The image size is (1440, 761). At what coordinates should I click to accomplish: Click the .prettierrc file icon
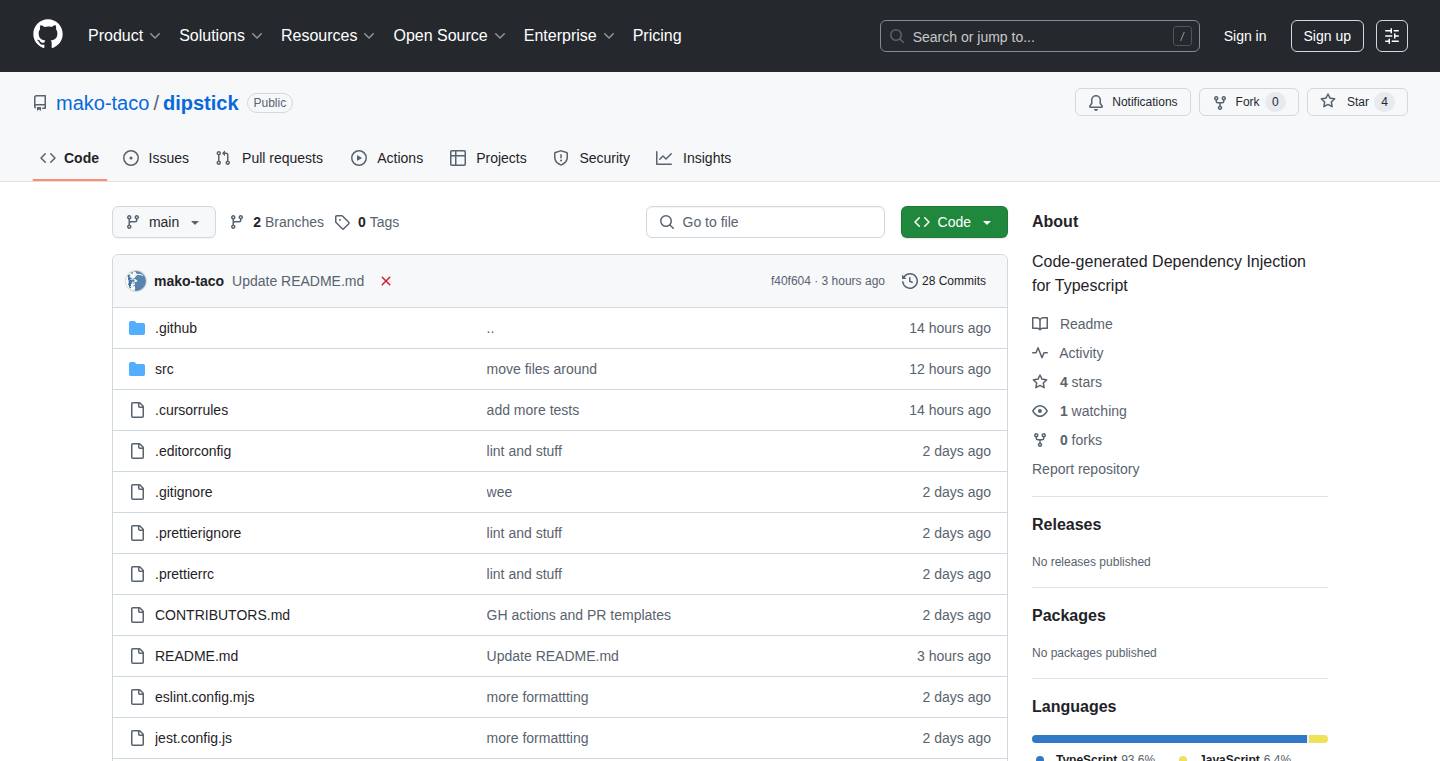137,574
